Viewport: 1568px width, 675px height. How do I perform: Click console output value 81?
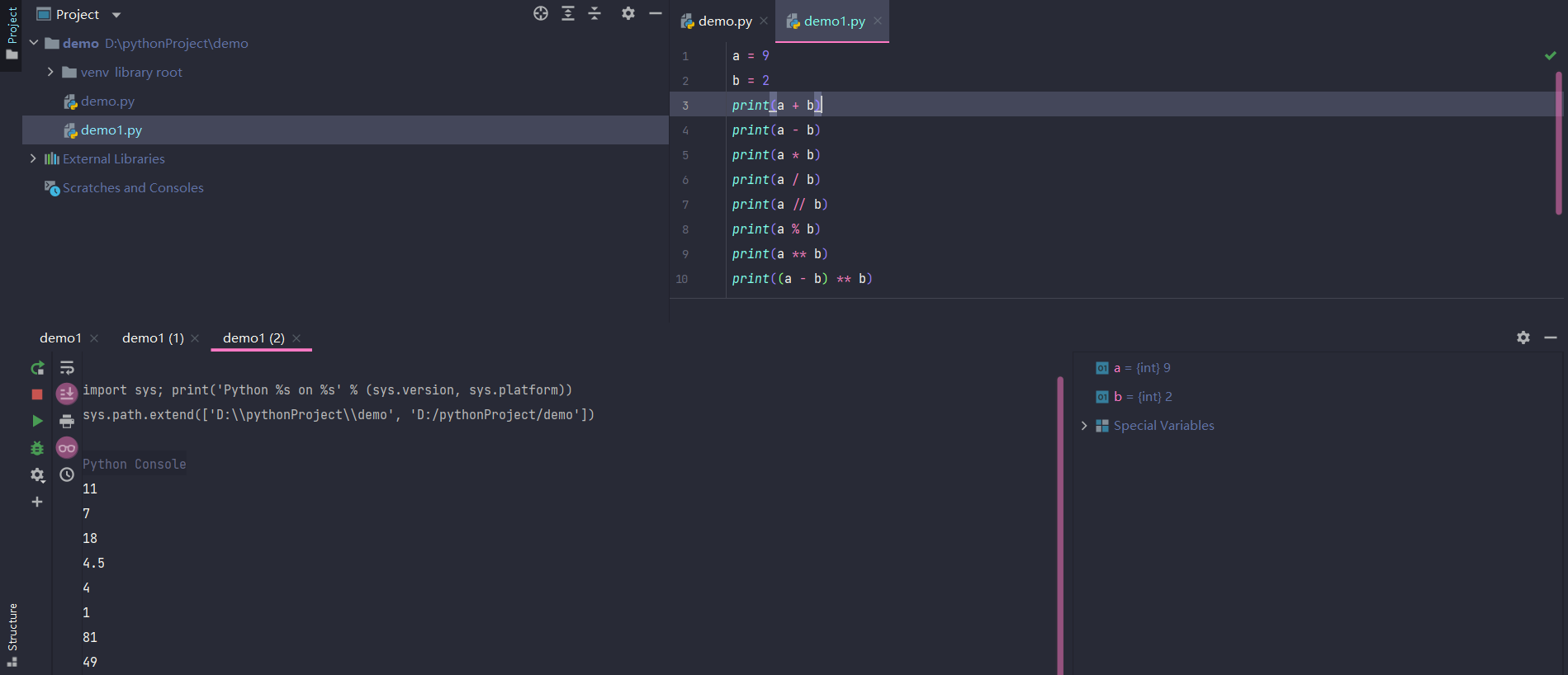(90, 638)
